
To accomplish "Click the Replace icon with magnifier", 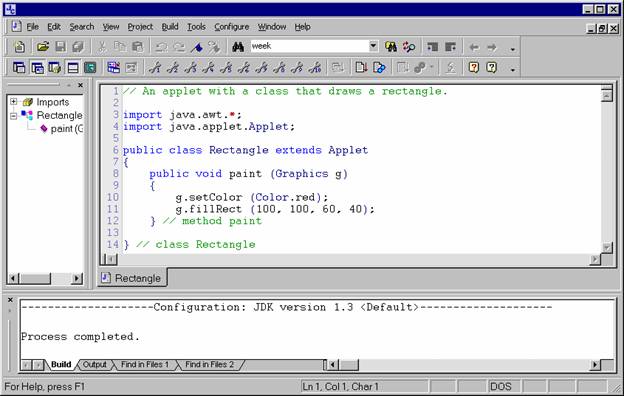I will click(x=409, y=47).
